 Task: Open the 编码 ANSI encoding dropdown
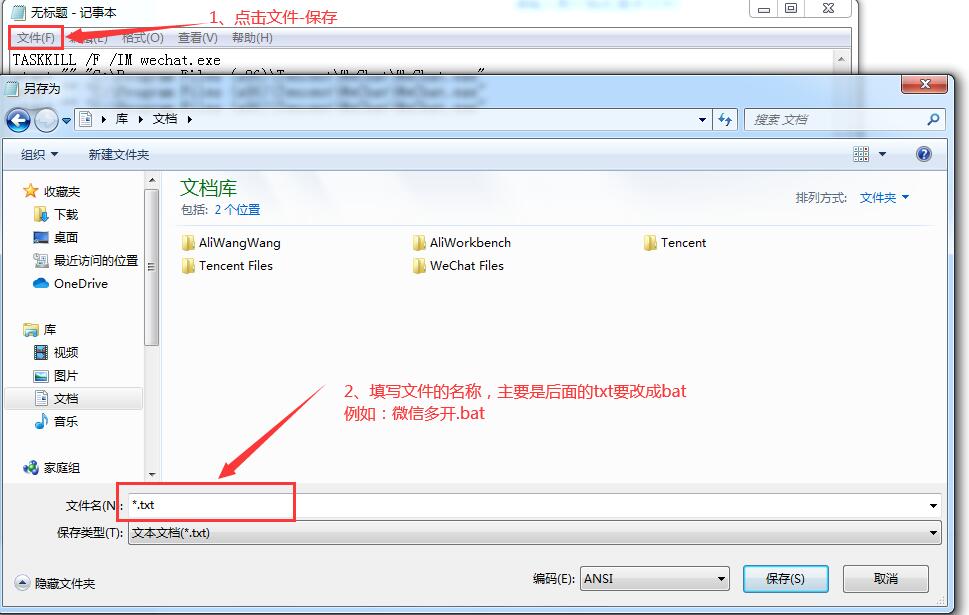(654, 579)
